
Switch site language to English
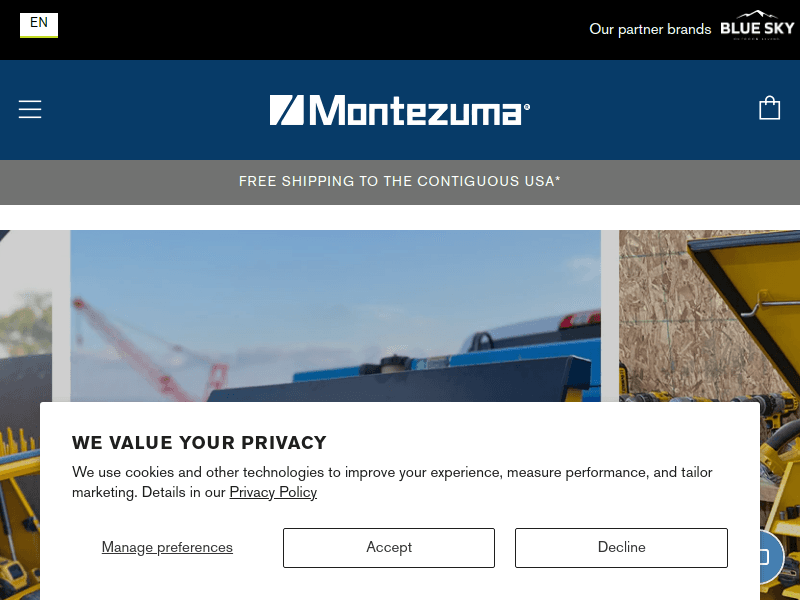click(x=39, y=22)
